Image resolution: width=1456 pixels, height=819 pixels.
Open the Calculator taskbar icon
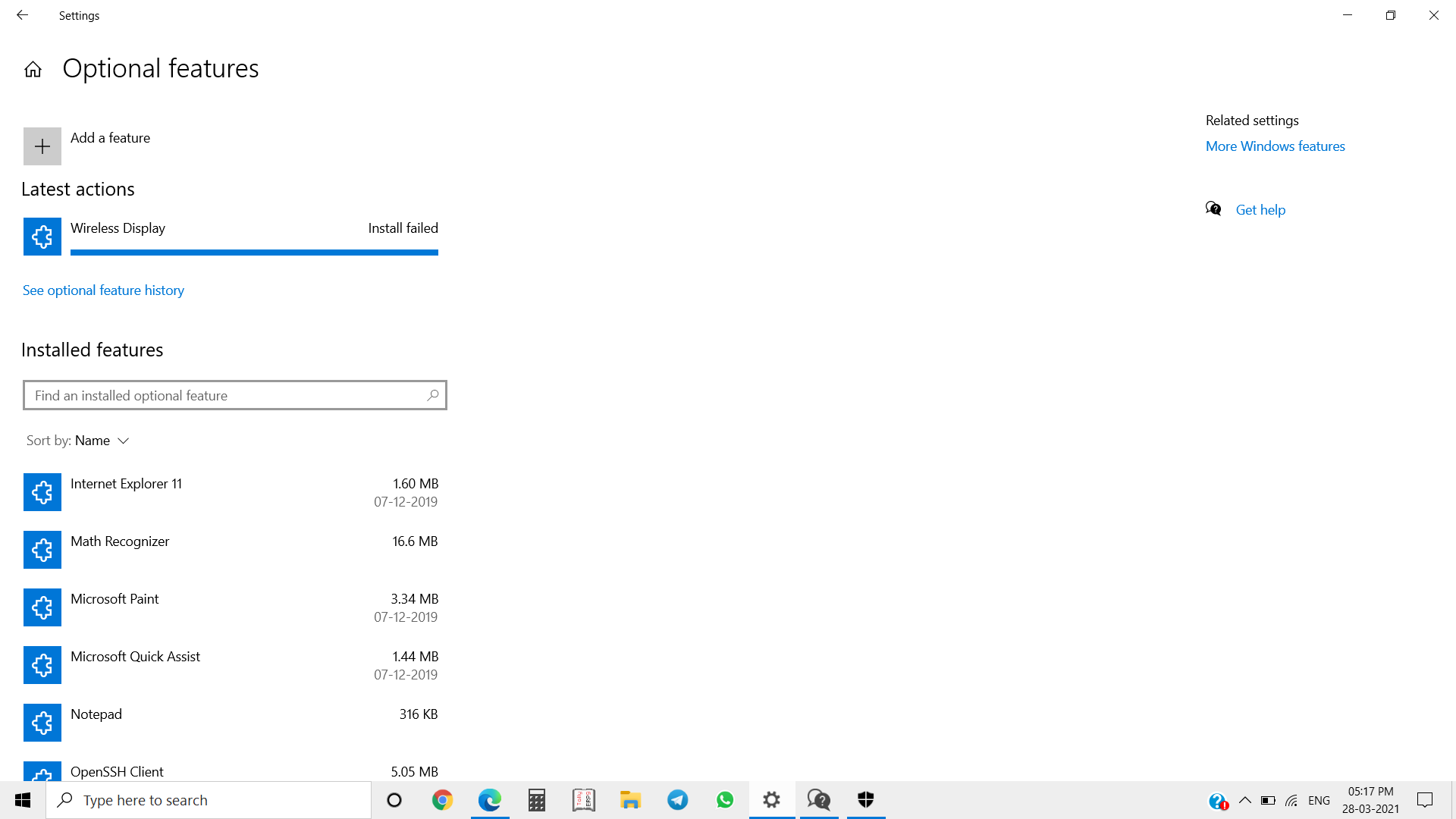[x=537, y=800]
